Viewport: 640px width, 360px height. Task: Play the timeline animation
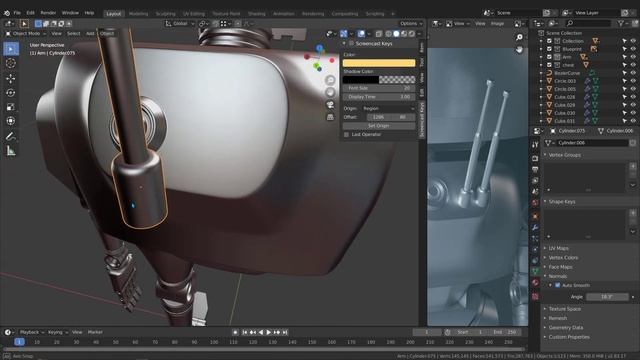(269, 333)
